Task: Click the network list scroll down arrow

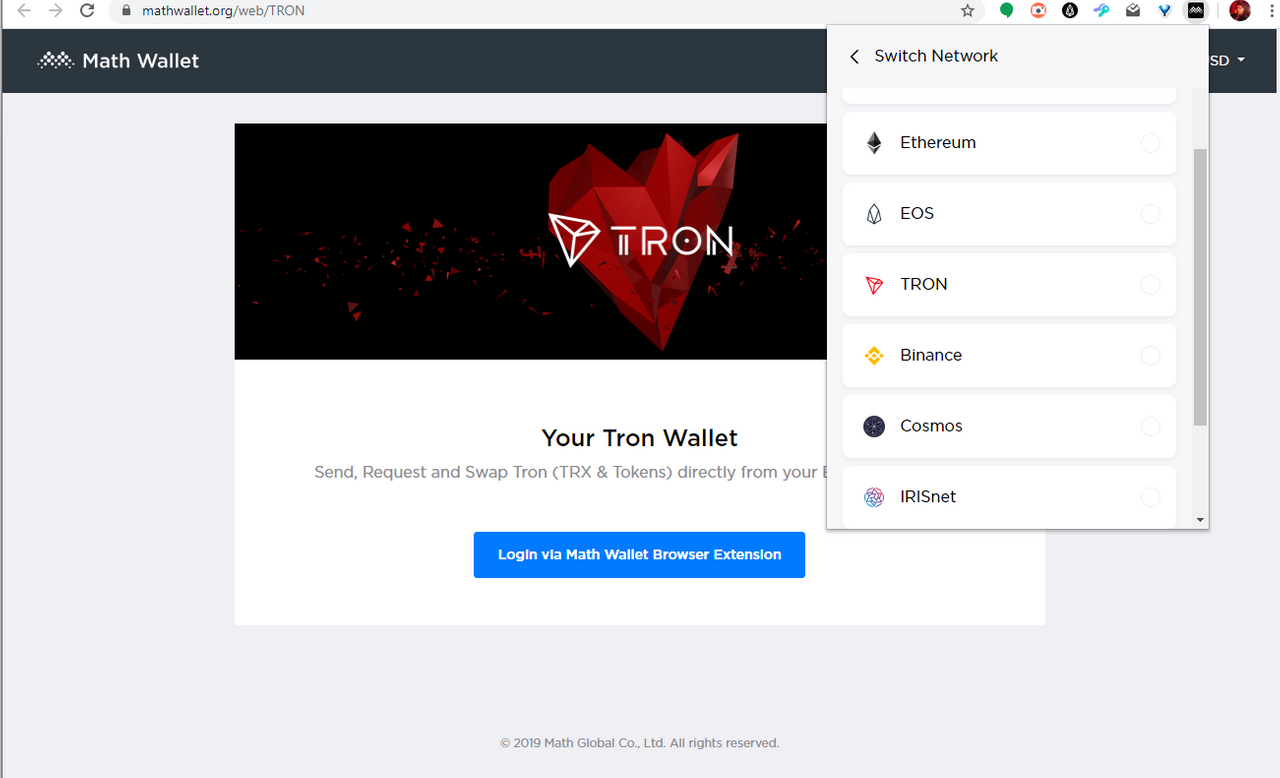Action: [x=1200, y=520]
